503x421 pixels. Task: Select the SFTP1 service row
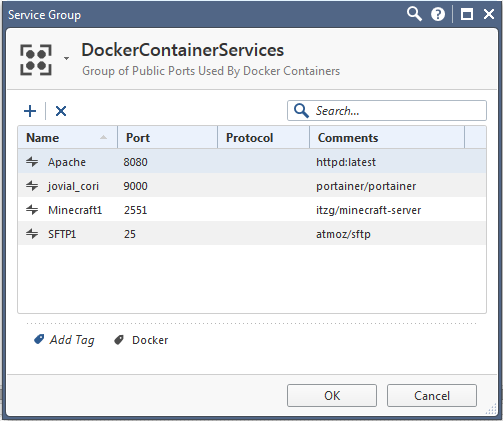tap(252, 234)
